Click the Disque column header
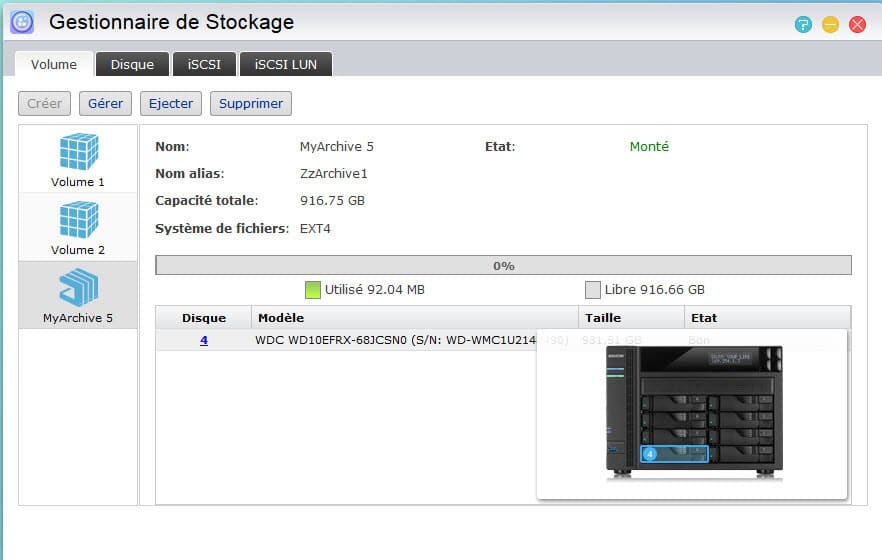Viewport: 882px width, 560px height. 204,318
